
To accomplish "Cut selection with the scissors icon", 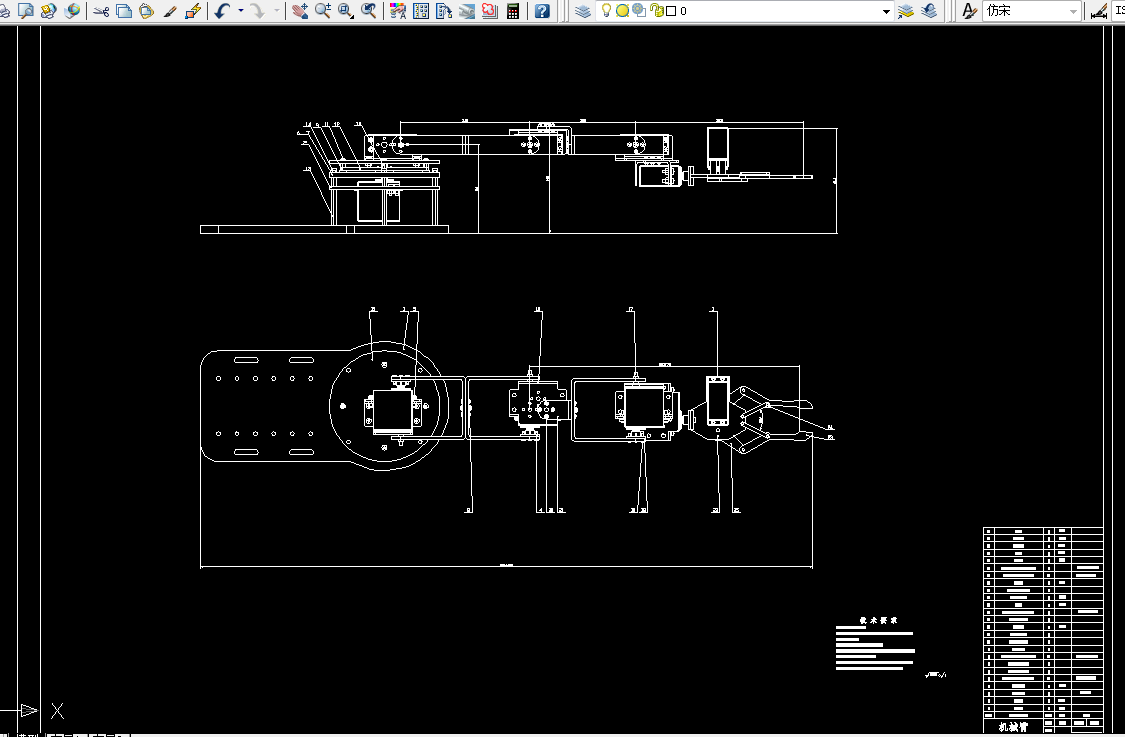I will pyautogui.click(x=101, y=11).
